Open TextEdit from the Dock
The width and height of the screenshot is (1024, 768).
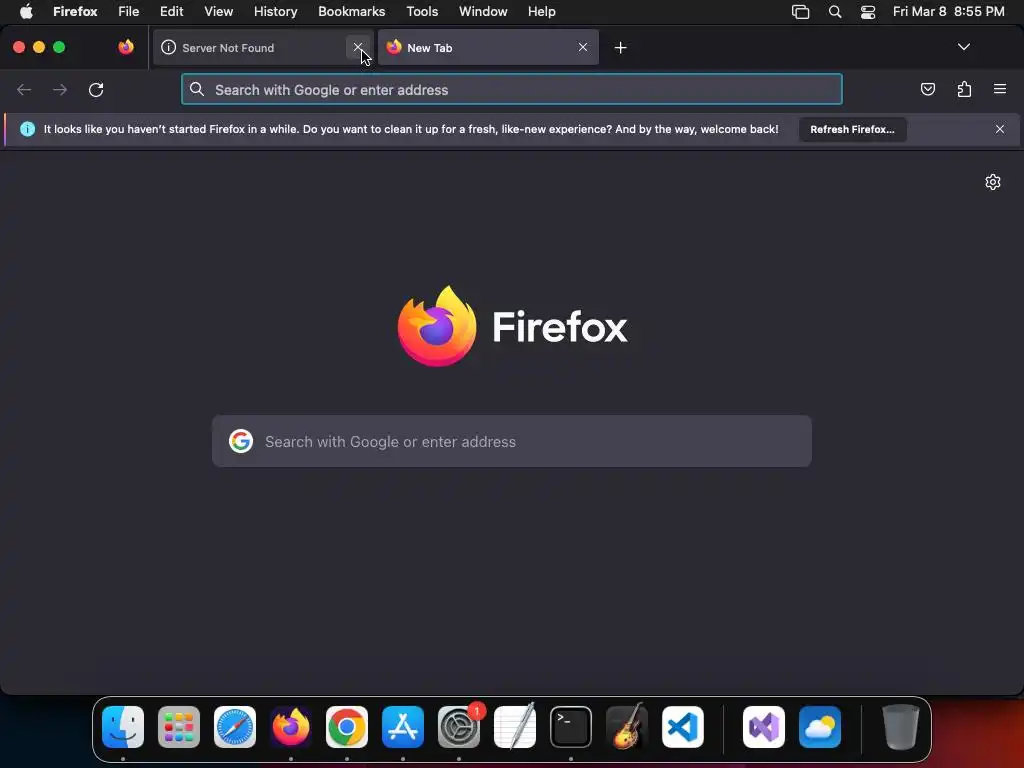[x=515, y=727]
